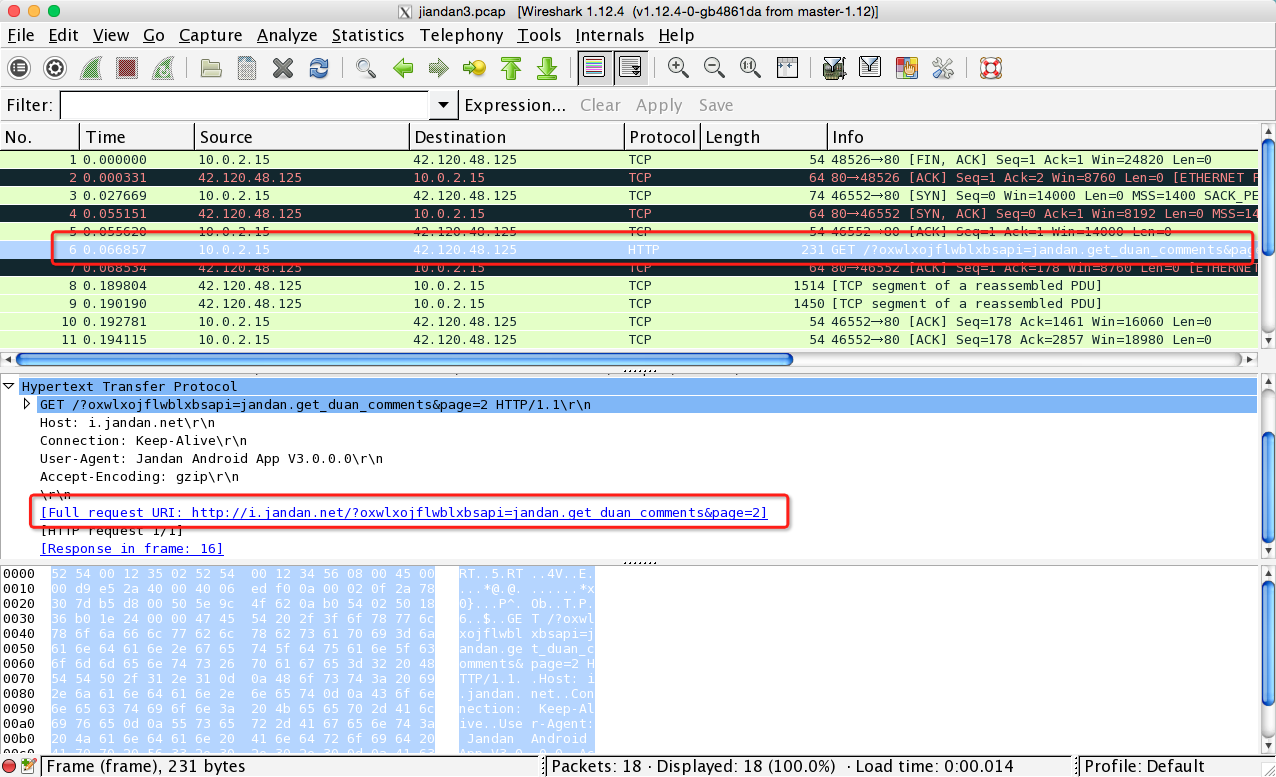The image size is (1276, 777).
Task: Select the User-Agent header line
Action: point(211,459)
